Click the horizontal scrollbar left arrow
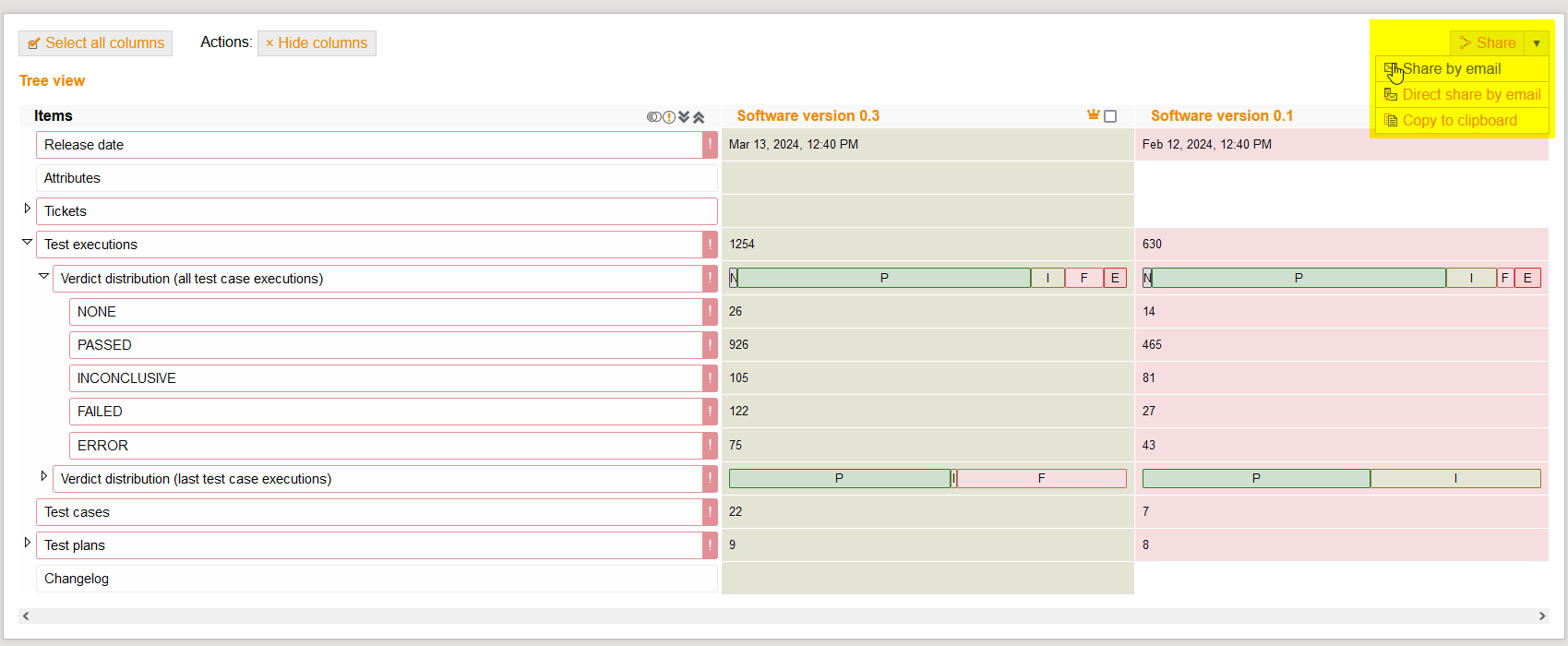This screenshot has height=646, width=1568. pos(26,616)
